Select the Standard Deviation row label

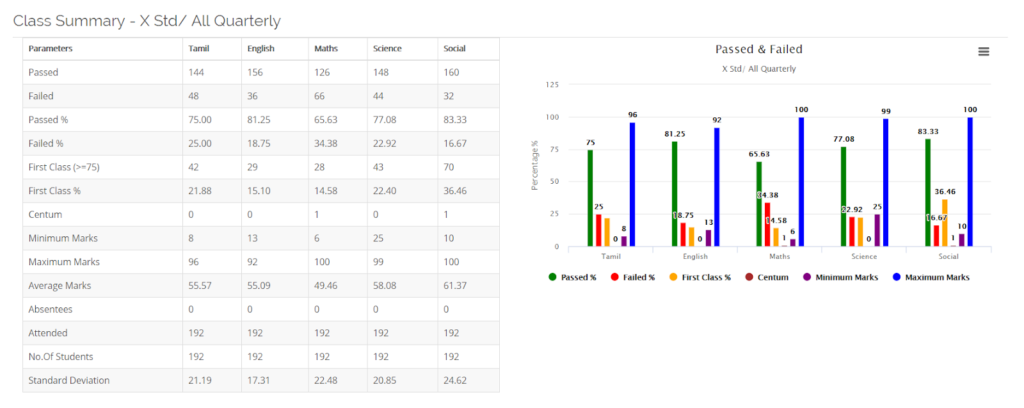point(68,380)
